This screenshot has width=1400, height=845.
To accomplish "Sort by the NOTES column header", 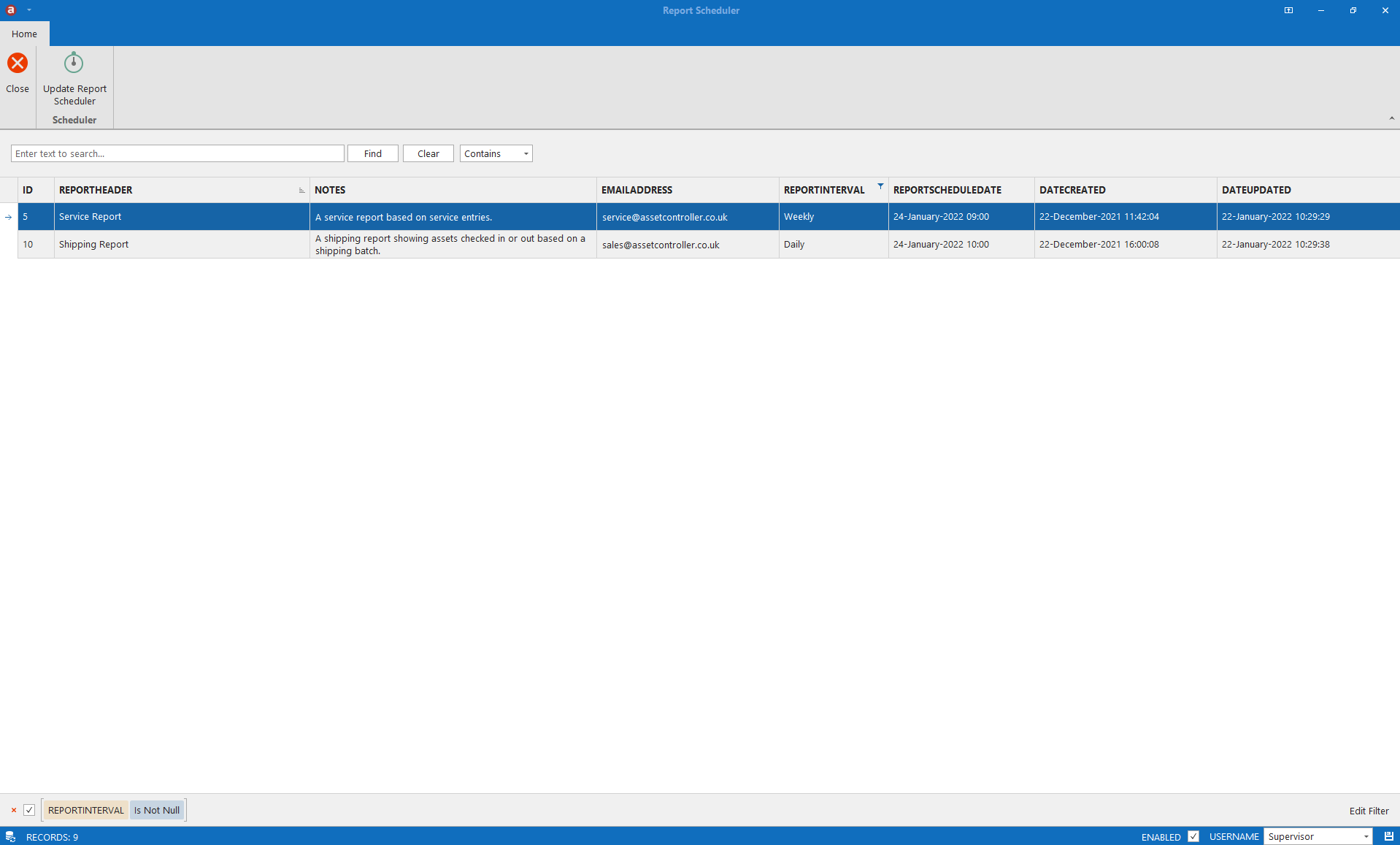I will (453, 190).
